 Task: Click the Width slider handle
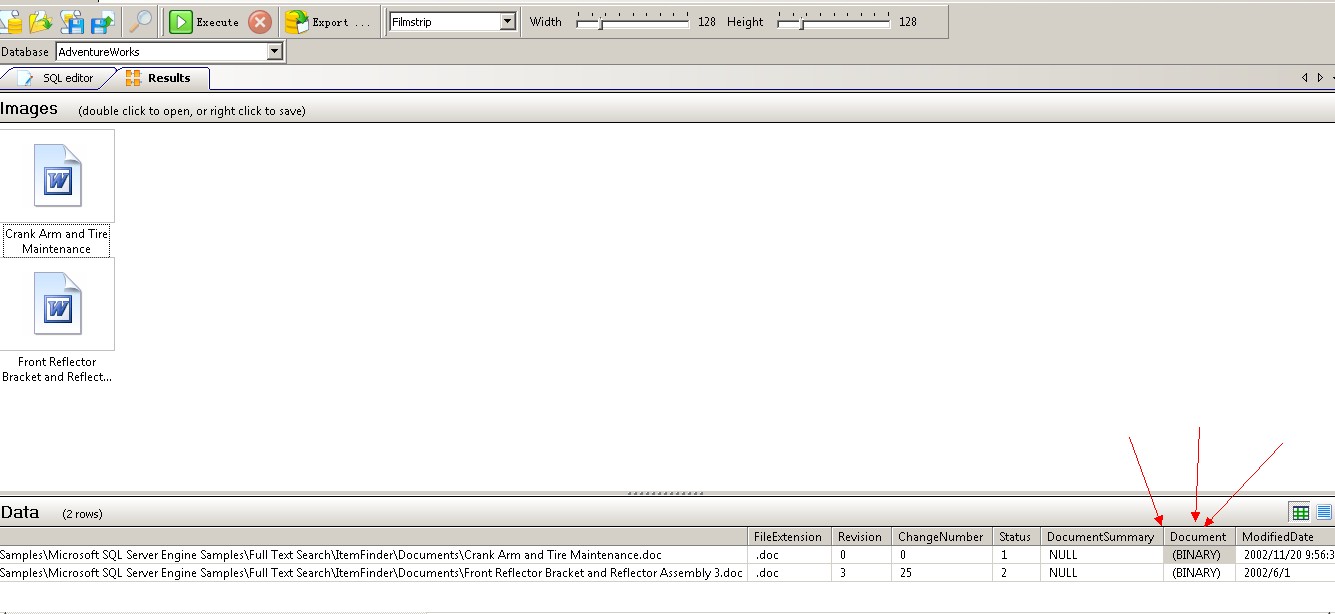(x=600, y=21)
